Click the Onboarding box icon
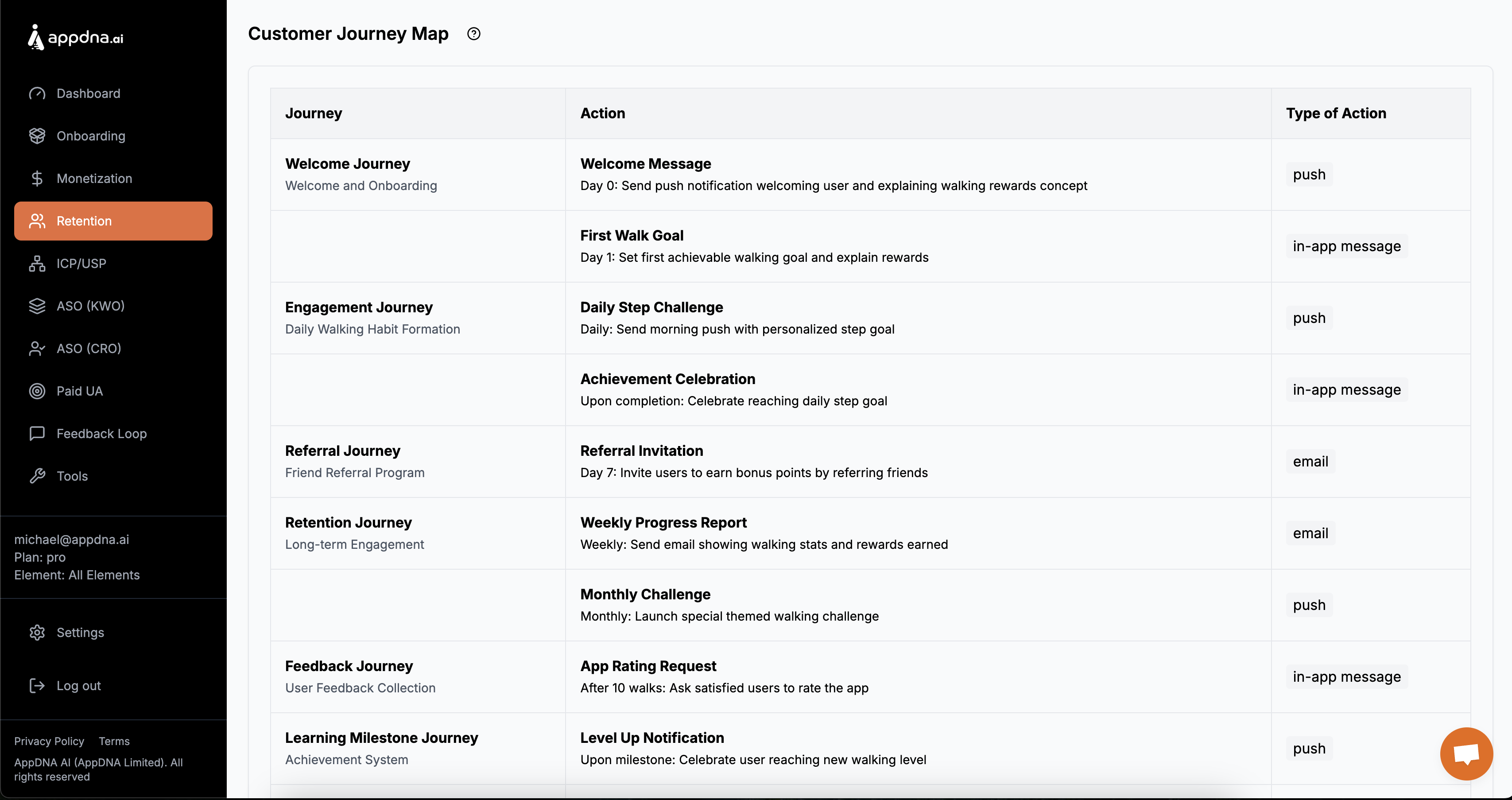 37,136
